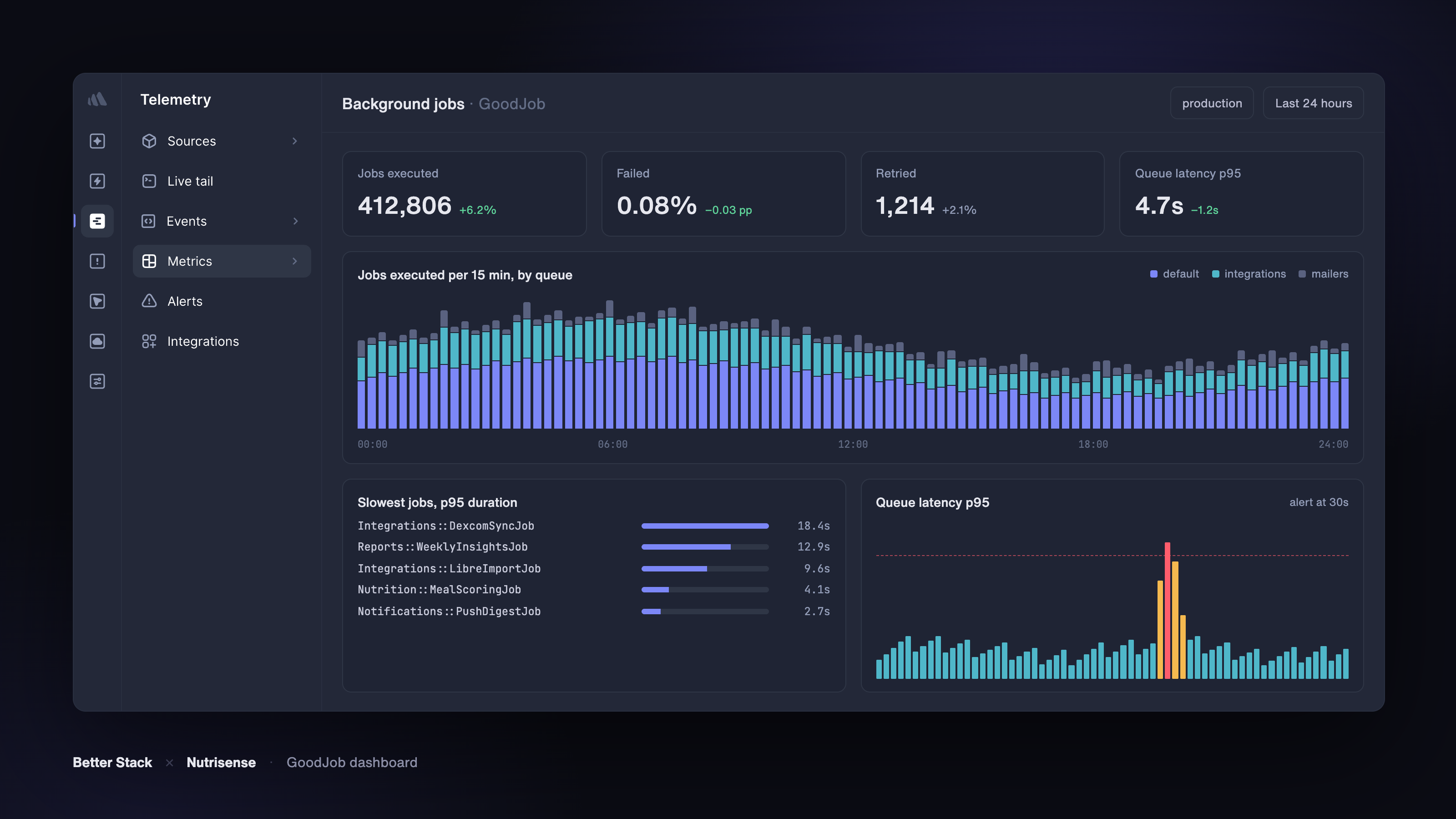
Task: Click the Metrics grid icon
Action: click(x=149, y=261)
